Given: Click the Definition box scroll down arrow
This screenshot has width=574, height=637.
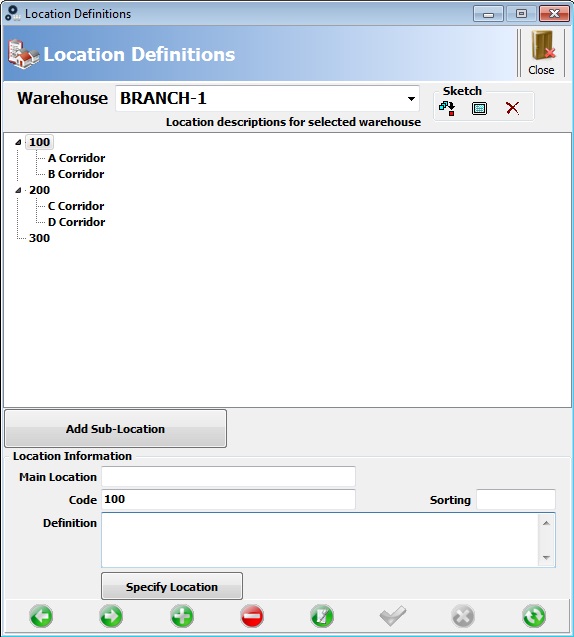Looking at the screenshot, I should pos(546,557).
